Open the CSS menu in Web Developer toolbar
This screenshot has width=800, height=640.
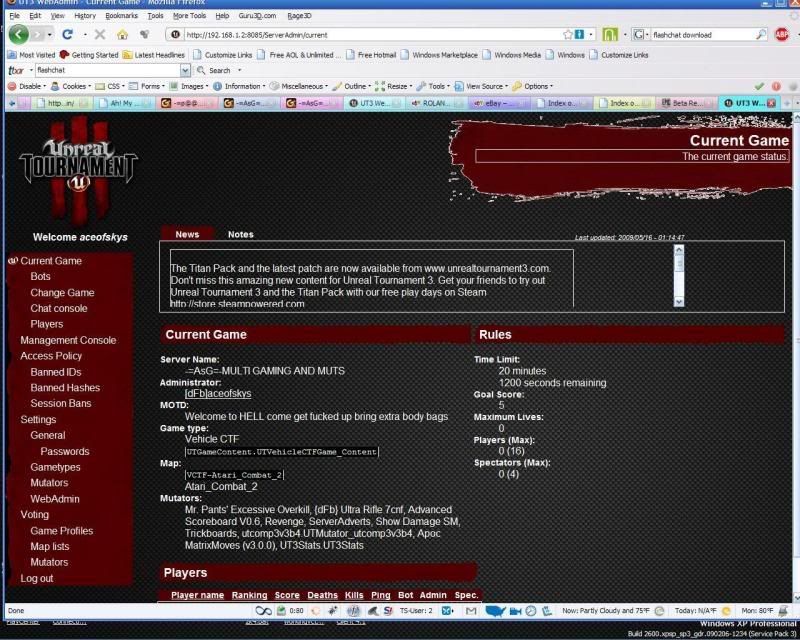110,86
